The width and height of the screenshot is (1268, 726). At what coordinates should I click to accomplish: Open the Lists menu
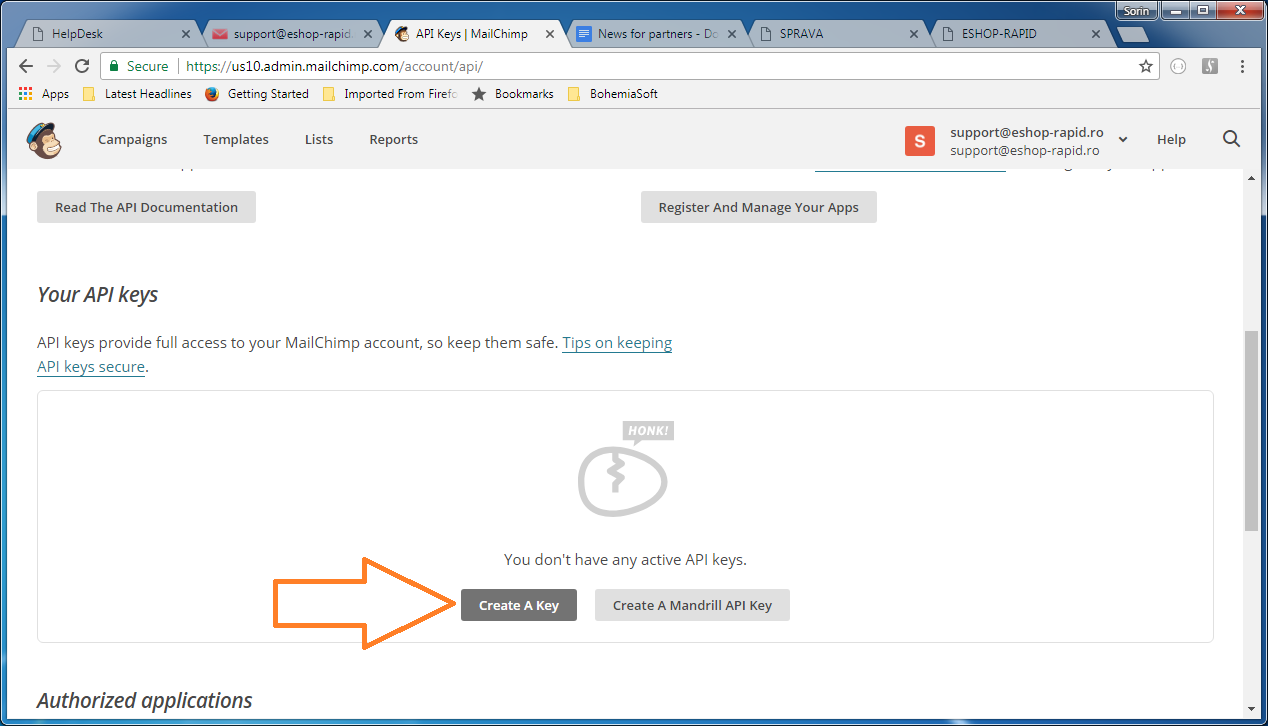[x=319, y=140]
